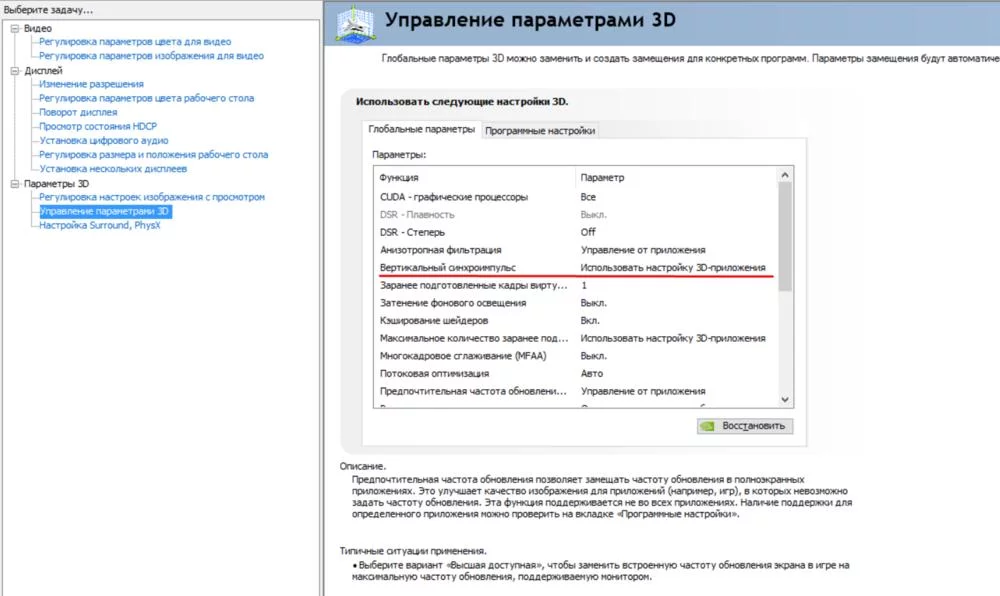Select DSR - Степень row
The height and width of the screenshot is (596, 1000).
pyautogui.click(x=576, y=232)
